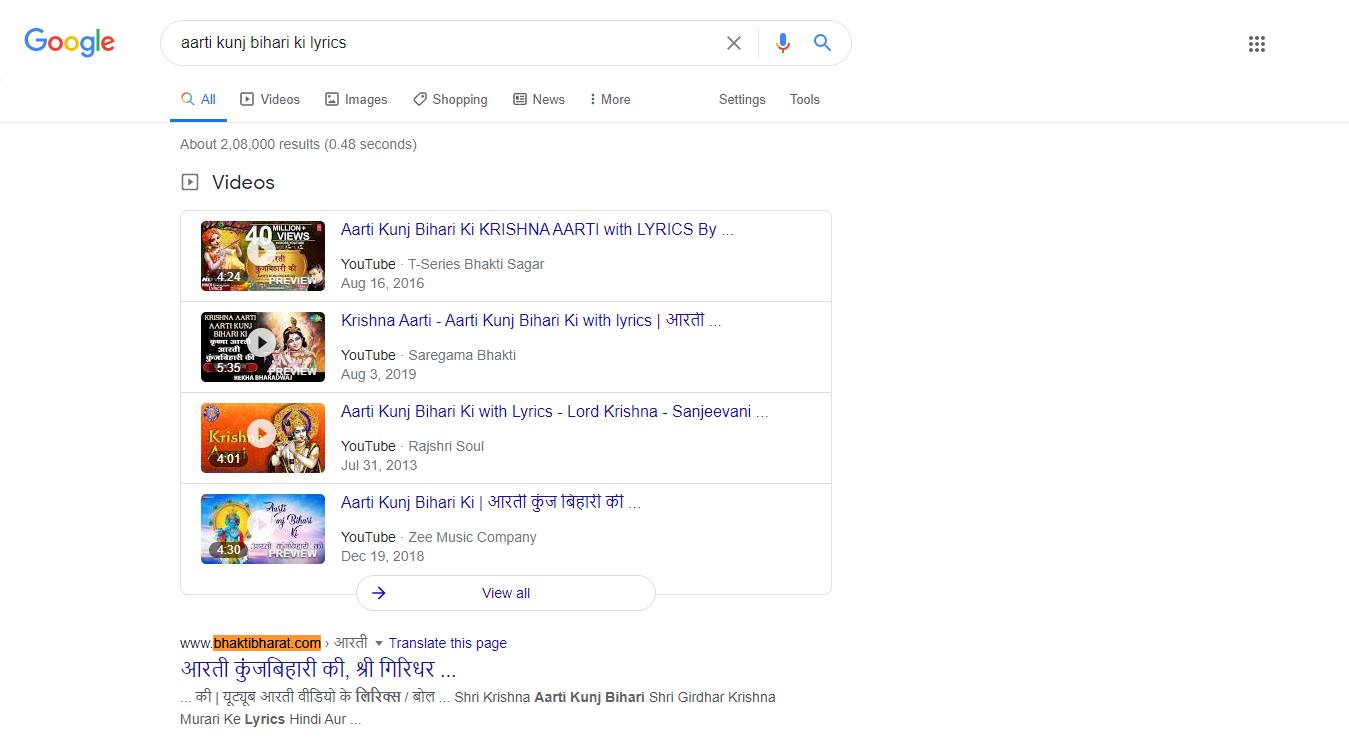Open the Tools filter options

[x=804, y=99]
